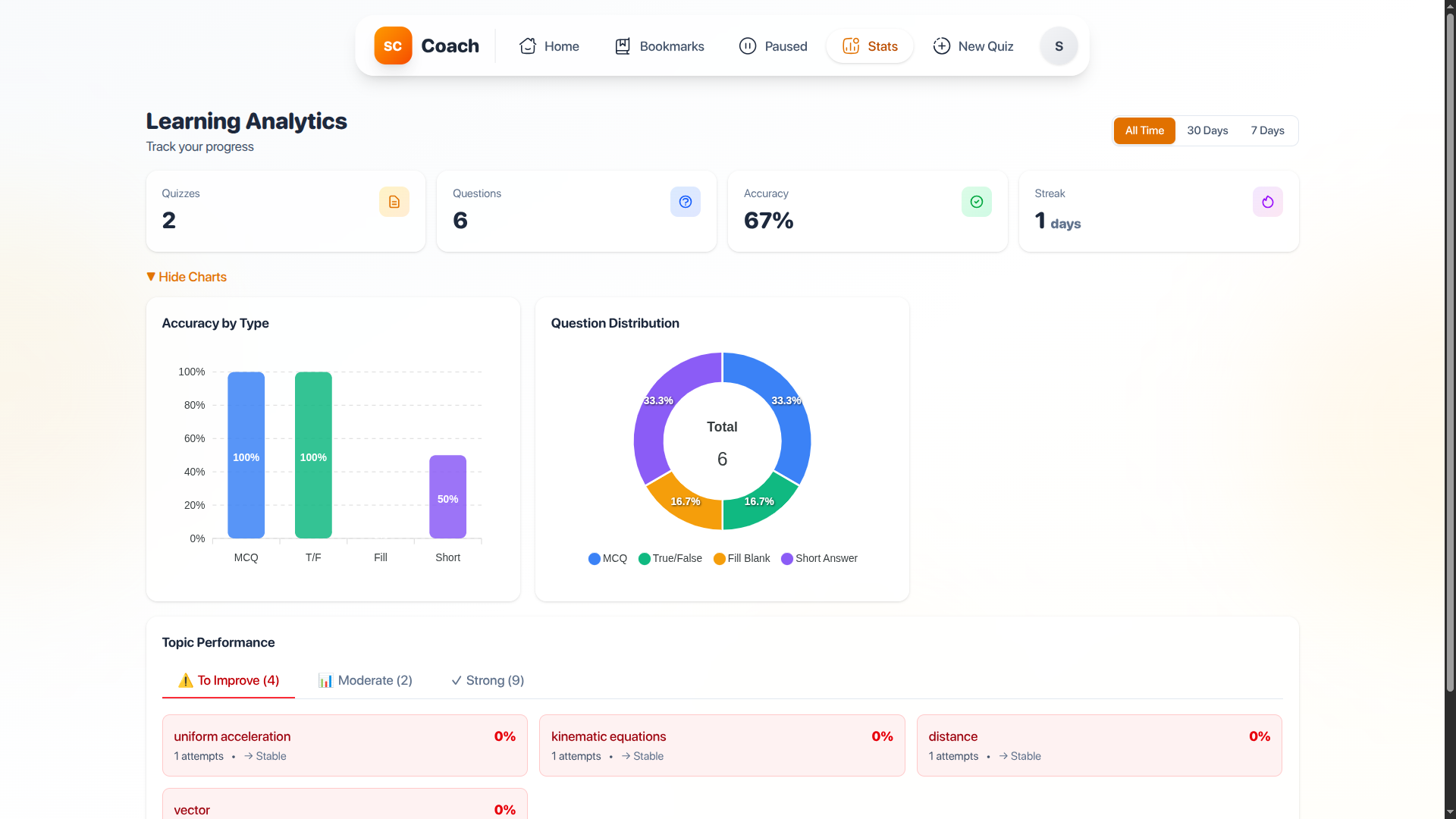This screenshot has width=1456, height=819.
Task: Click the purple Short accuracy bar
Action: click(x=447, y=497)
